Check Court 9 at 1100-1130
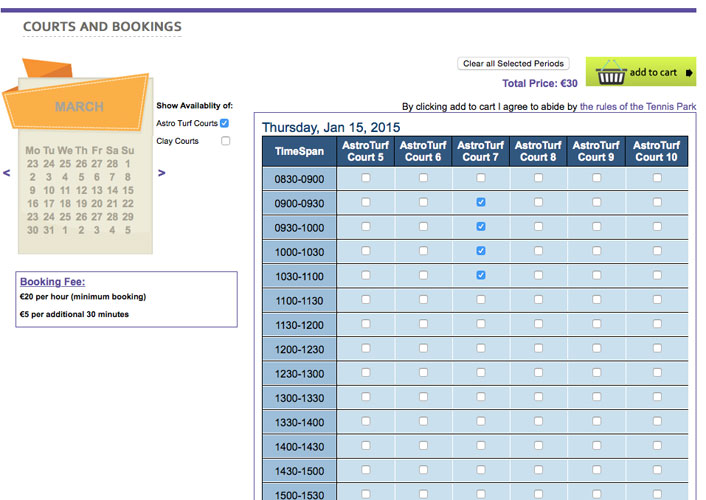 597,299
